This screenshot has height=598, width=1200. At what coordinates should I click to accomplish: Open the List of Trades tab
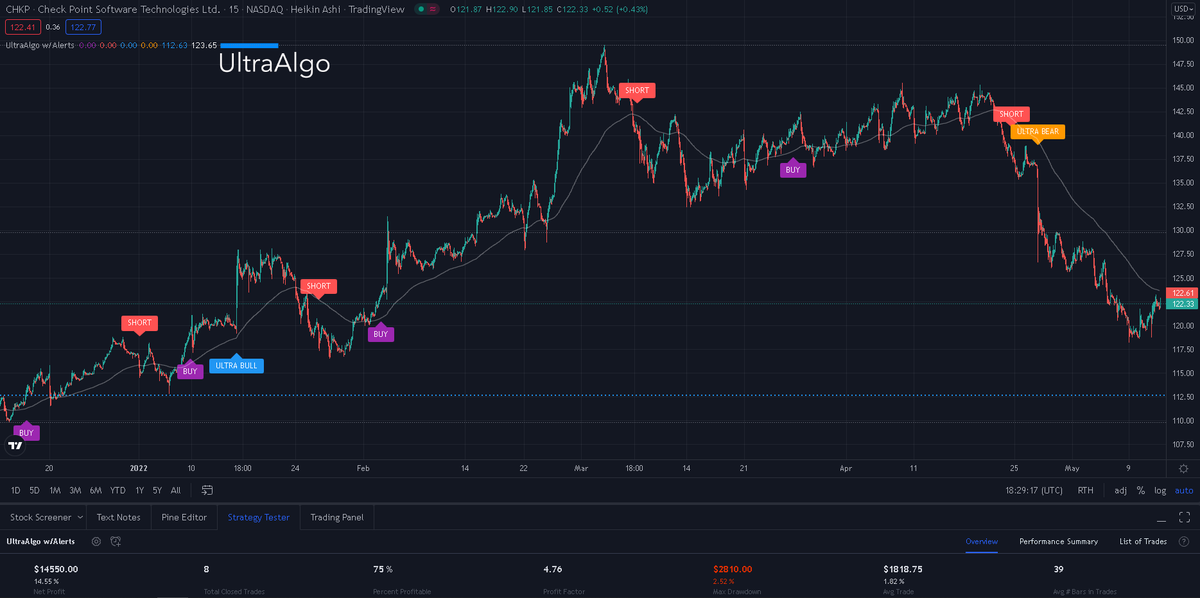click(1143, 541)
